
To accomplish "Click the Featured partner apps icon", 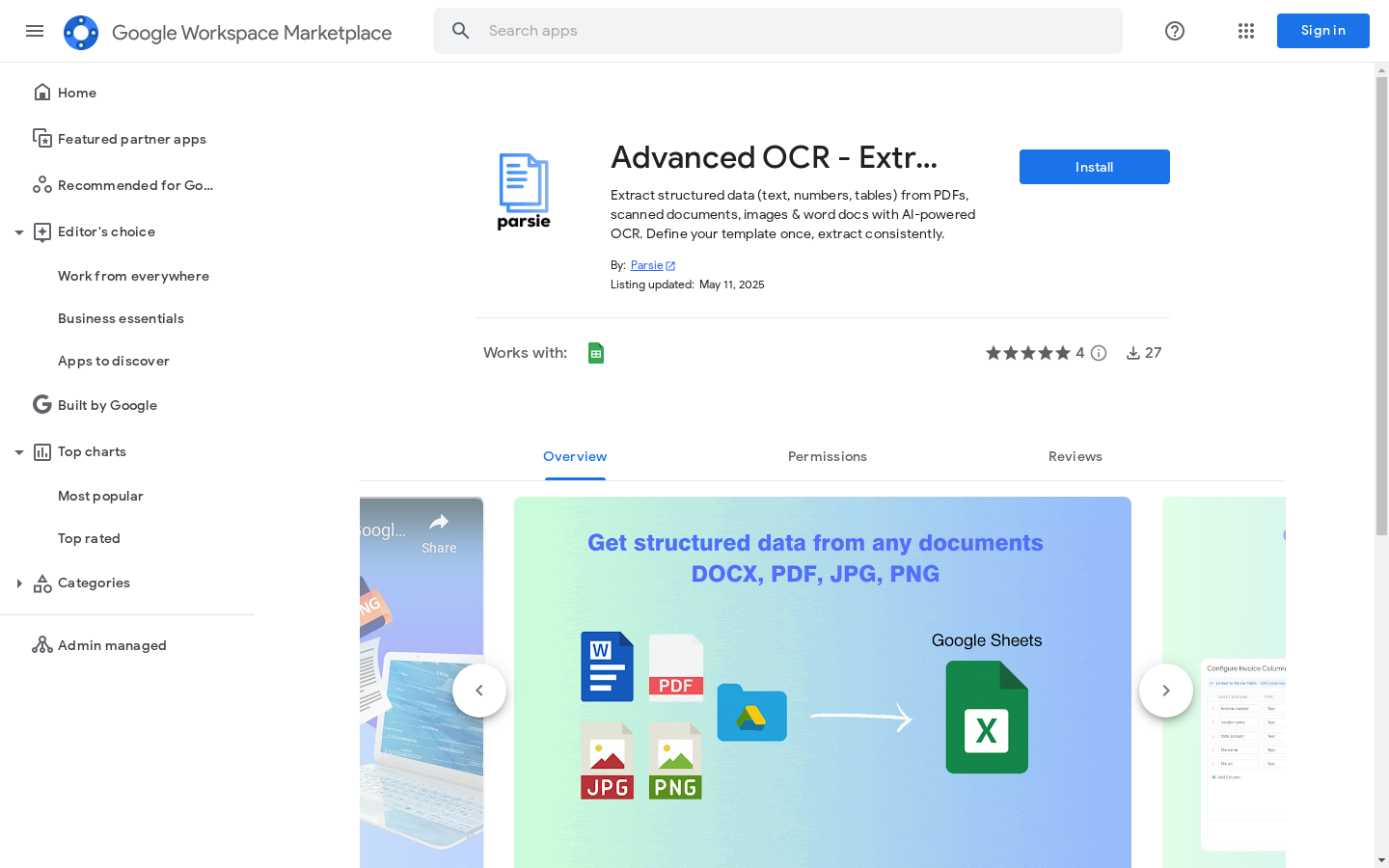I will click(42, 139).
